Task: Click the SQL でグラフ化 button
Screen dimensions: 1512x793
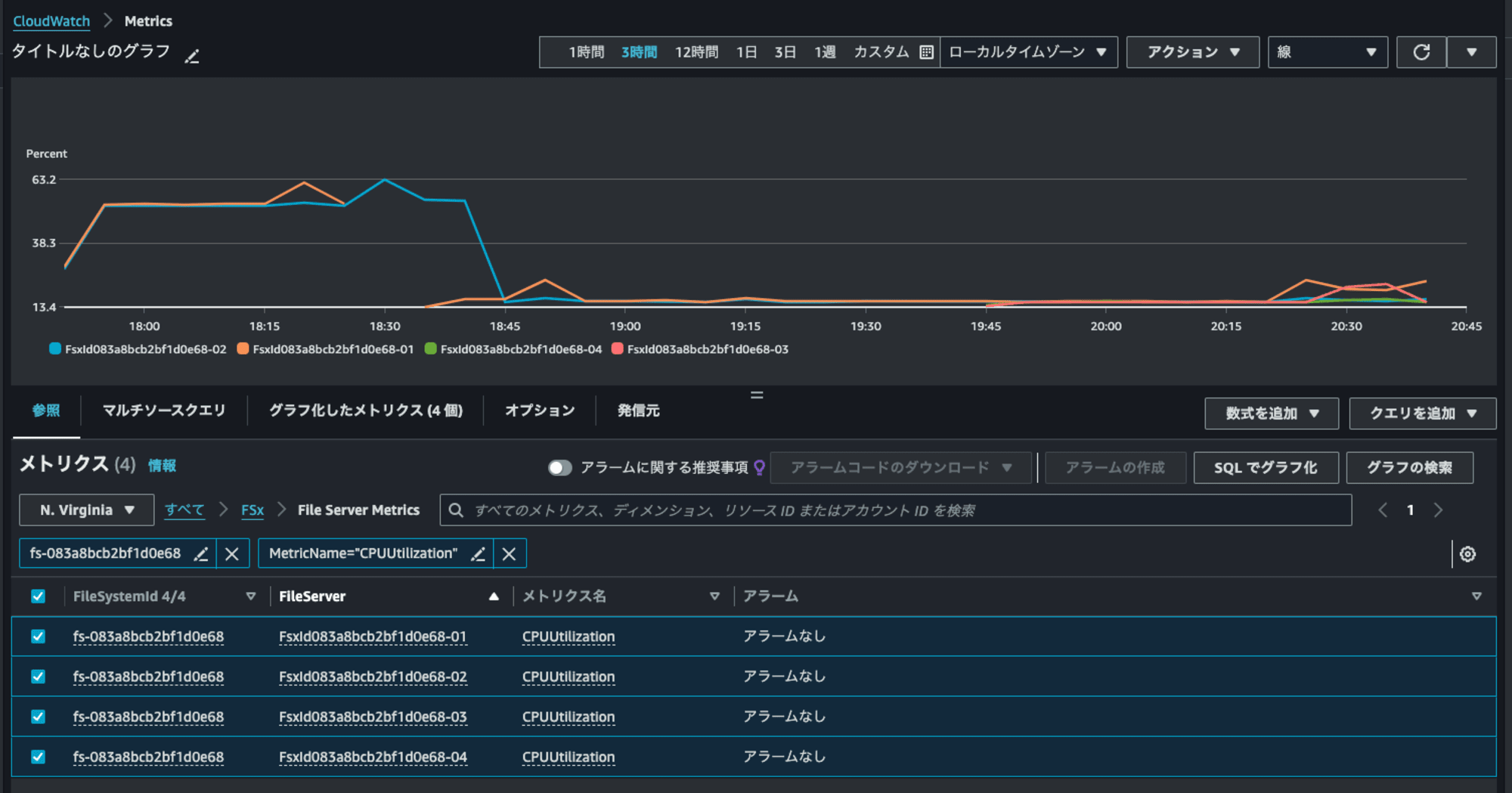Action: click(1266, 468)
